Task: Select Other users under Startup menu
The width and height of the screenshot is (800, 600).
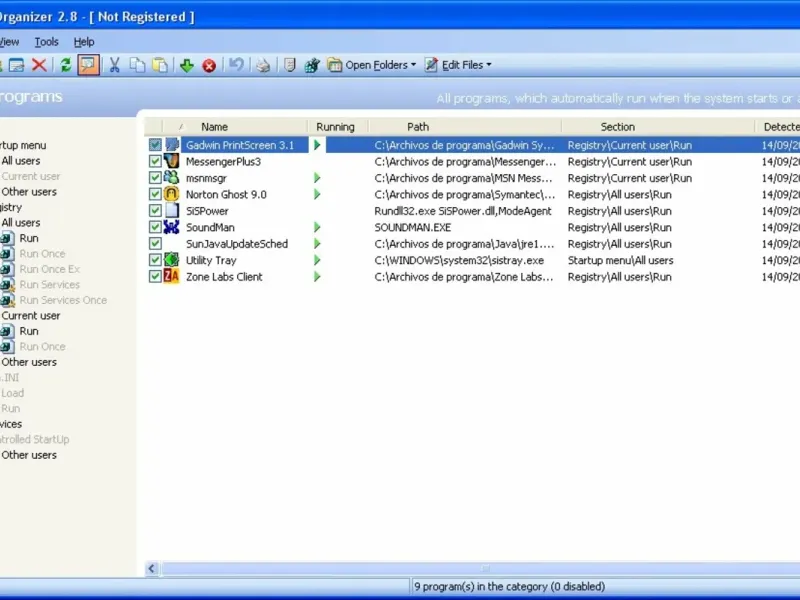Action: pos(29,192)
